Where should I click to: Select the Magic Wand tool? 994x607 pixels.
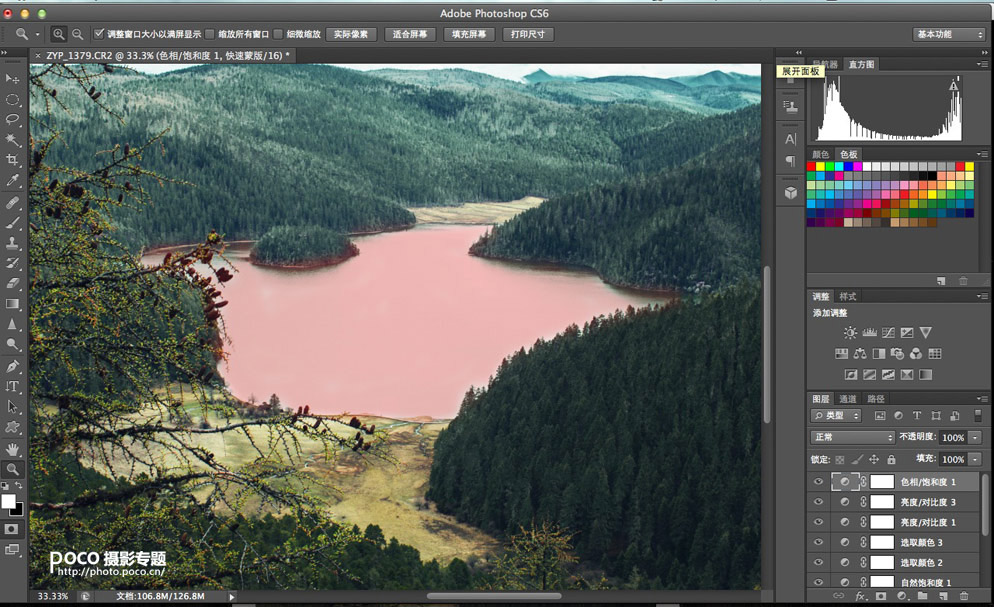coord(12,140)
